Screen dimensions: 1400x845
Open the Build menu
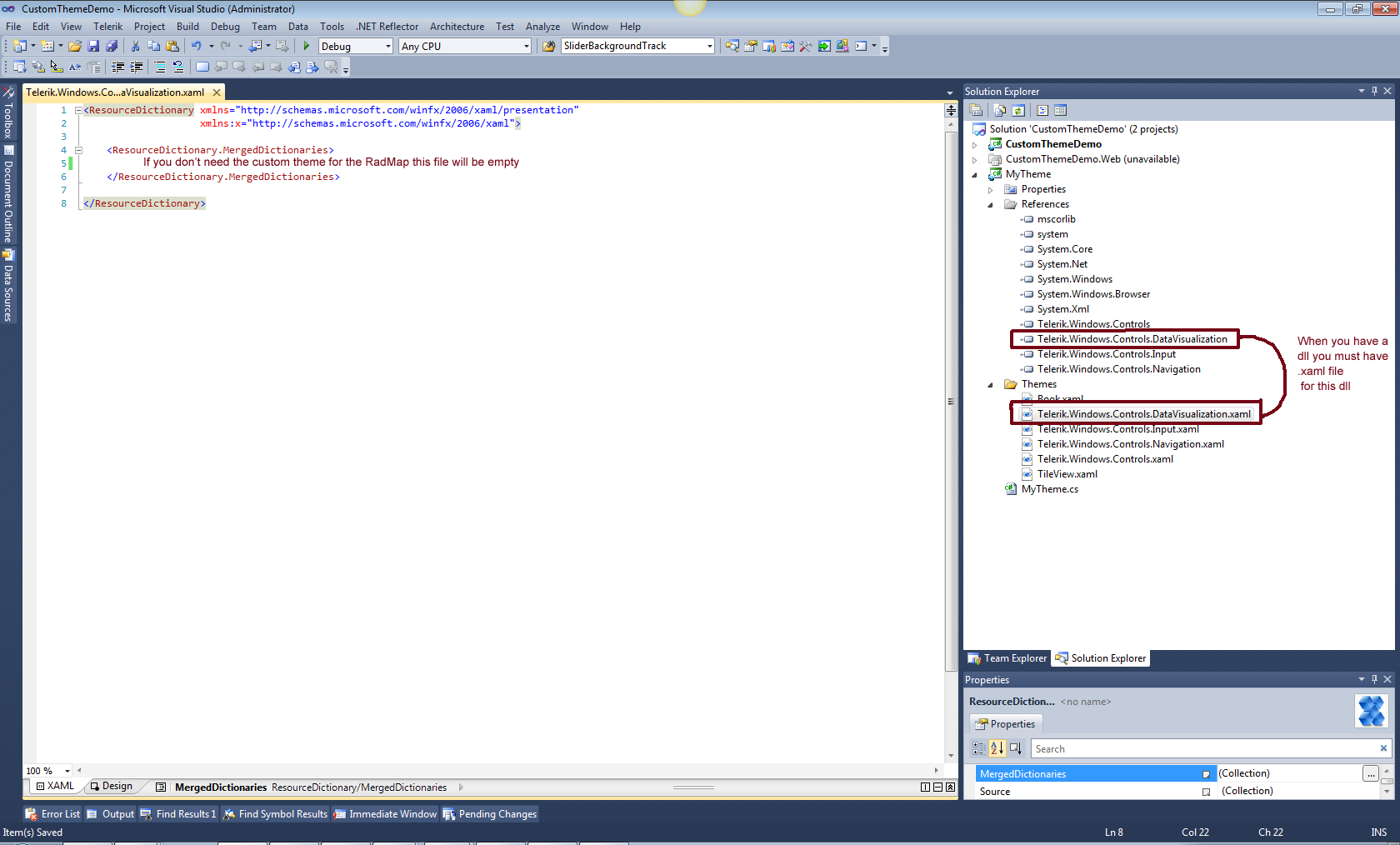coord(187,27)
